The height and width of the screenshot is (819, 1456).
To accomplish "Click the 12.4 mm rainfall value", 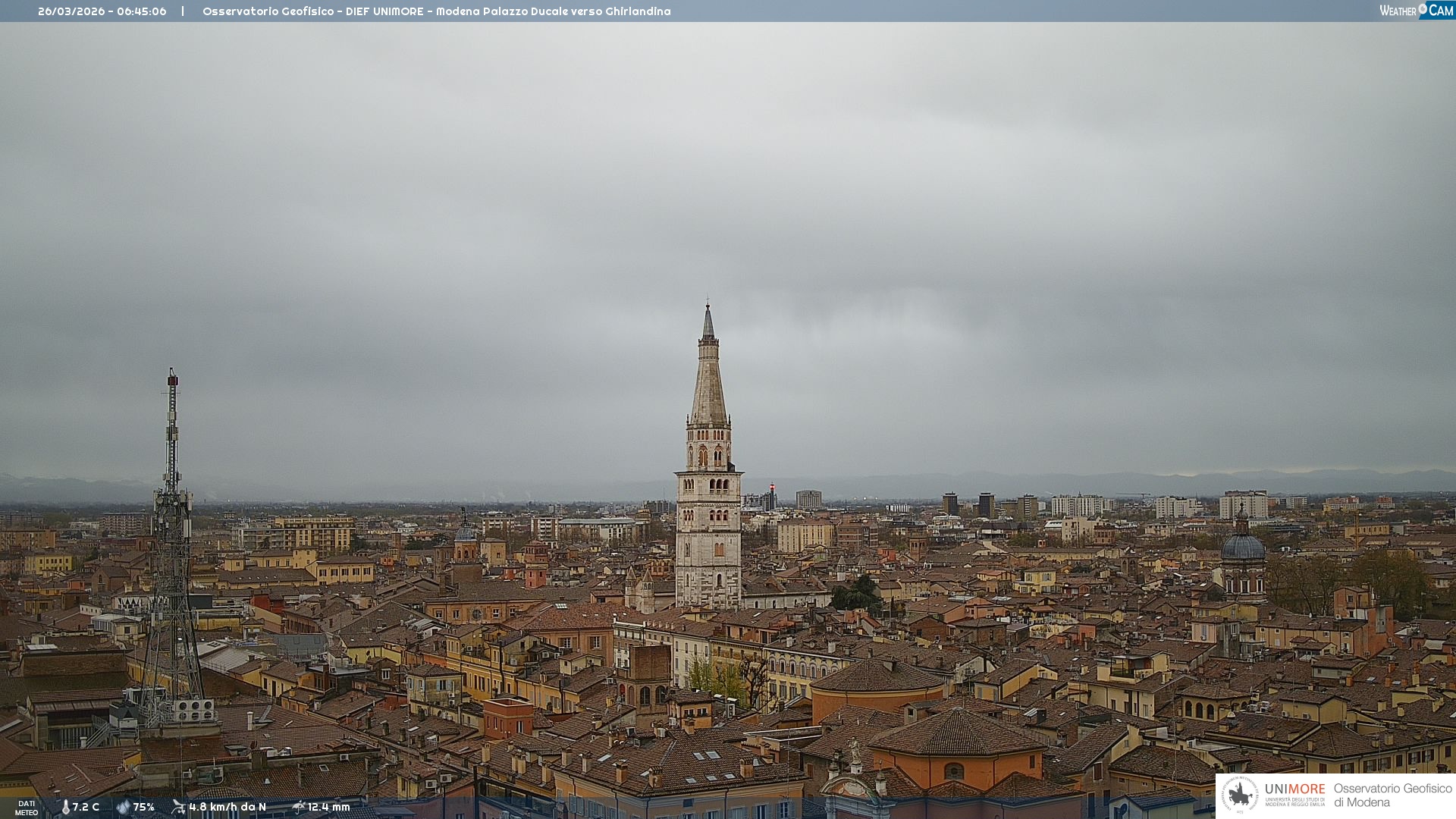I will tap(328, 807).
